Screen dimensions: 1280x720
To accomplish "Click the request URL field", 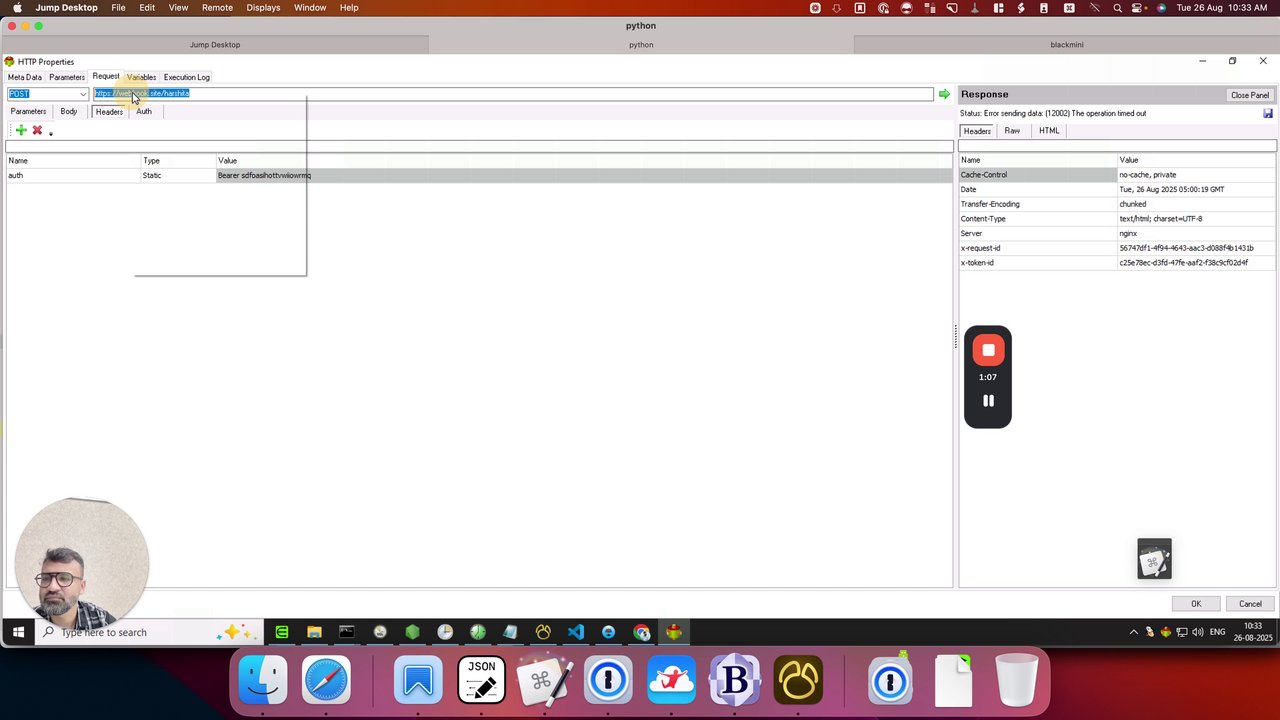I will [513, 94].
